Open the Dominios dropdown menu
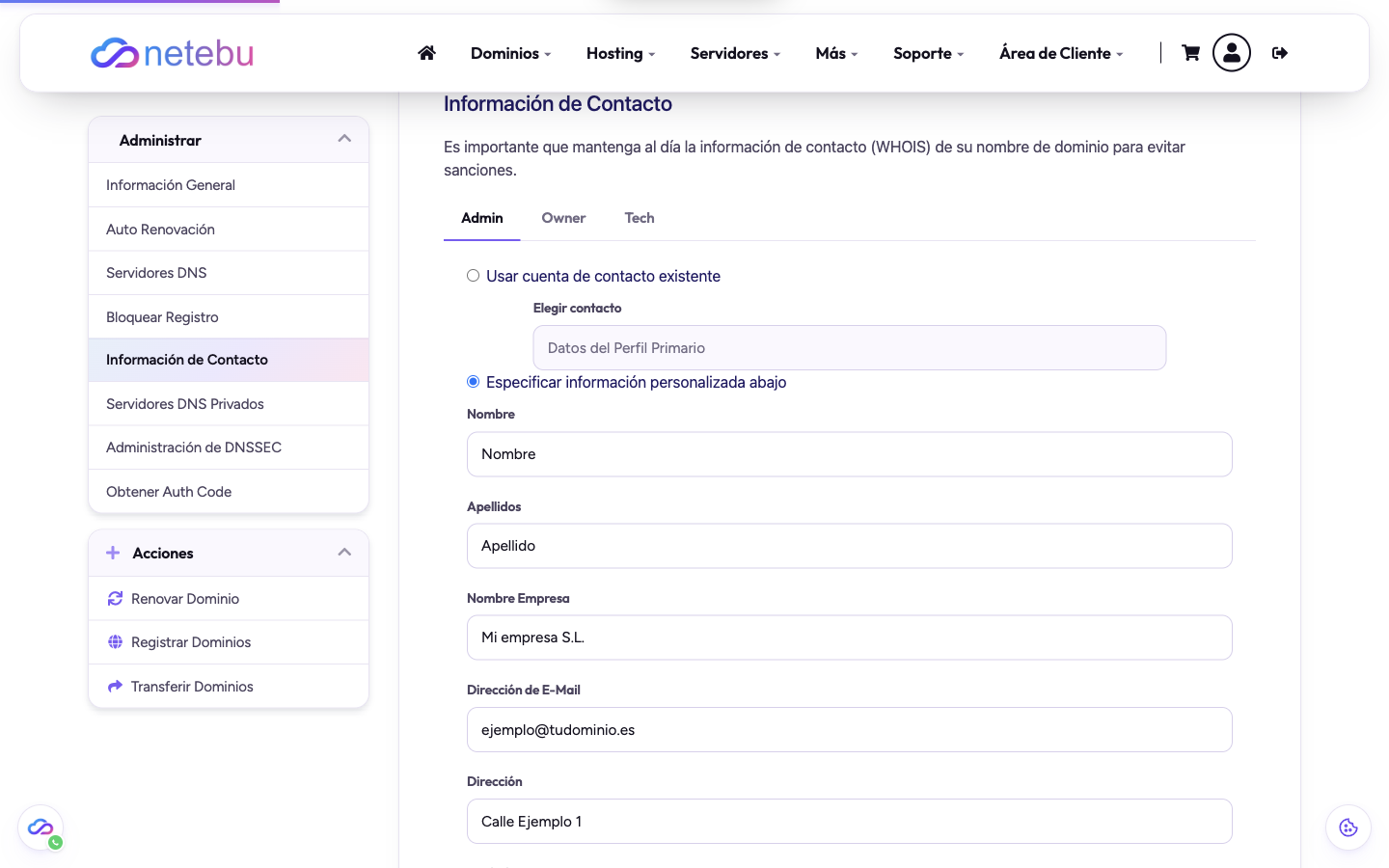The width and height of the screenshot is (1389, 868). point(510,53)
